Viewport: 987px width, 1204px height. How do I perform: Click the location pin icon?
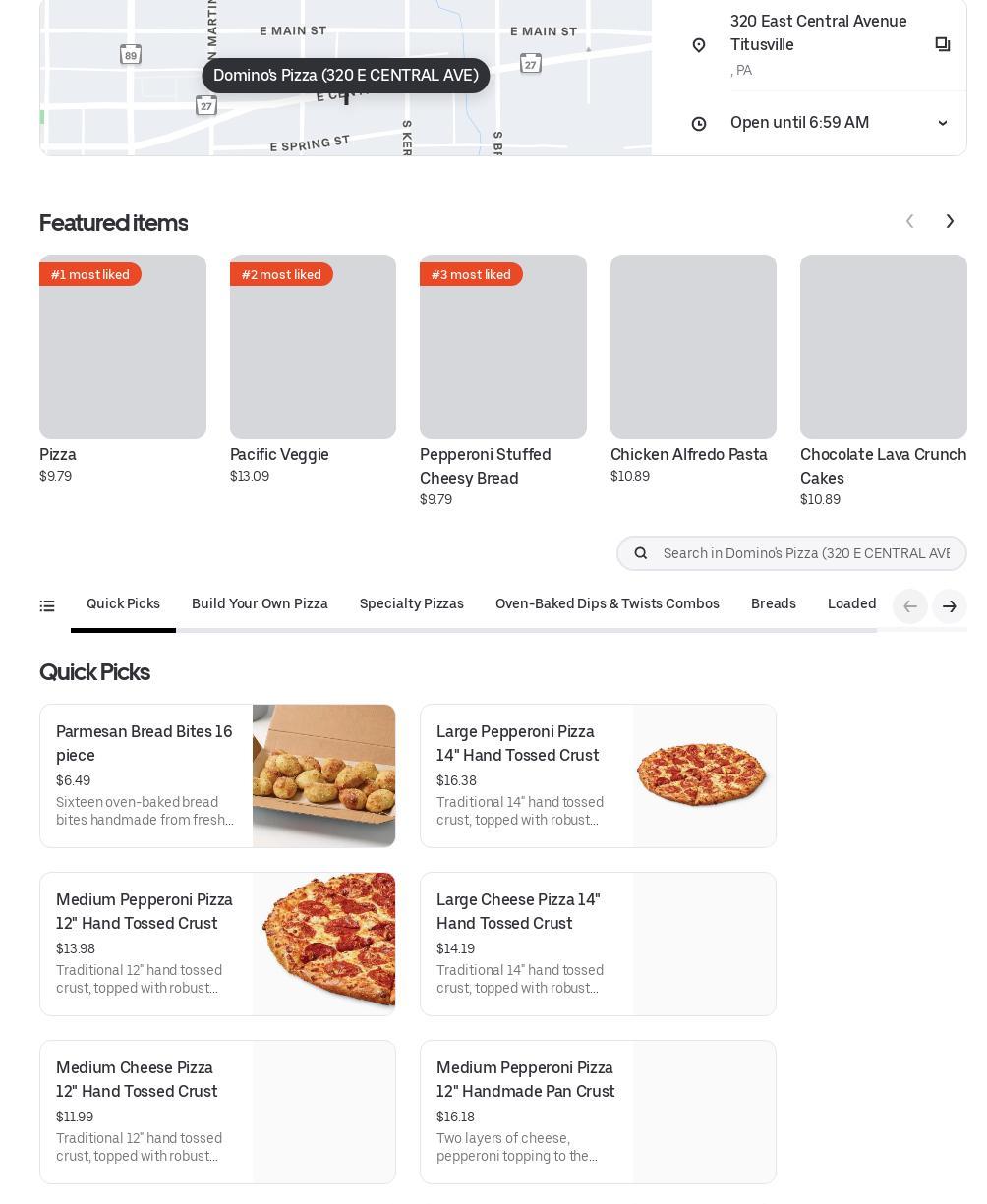click(699, 45)
